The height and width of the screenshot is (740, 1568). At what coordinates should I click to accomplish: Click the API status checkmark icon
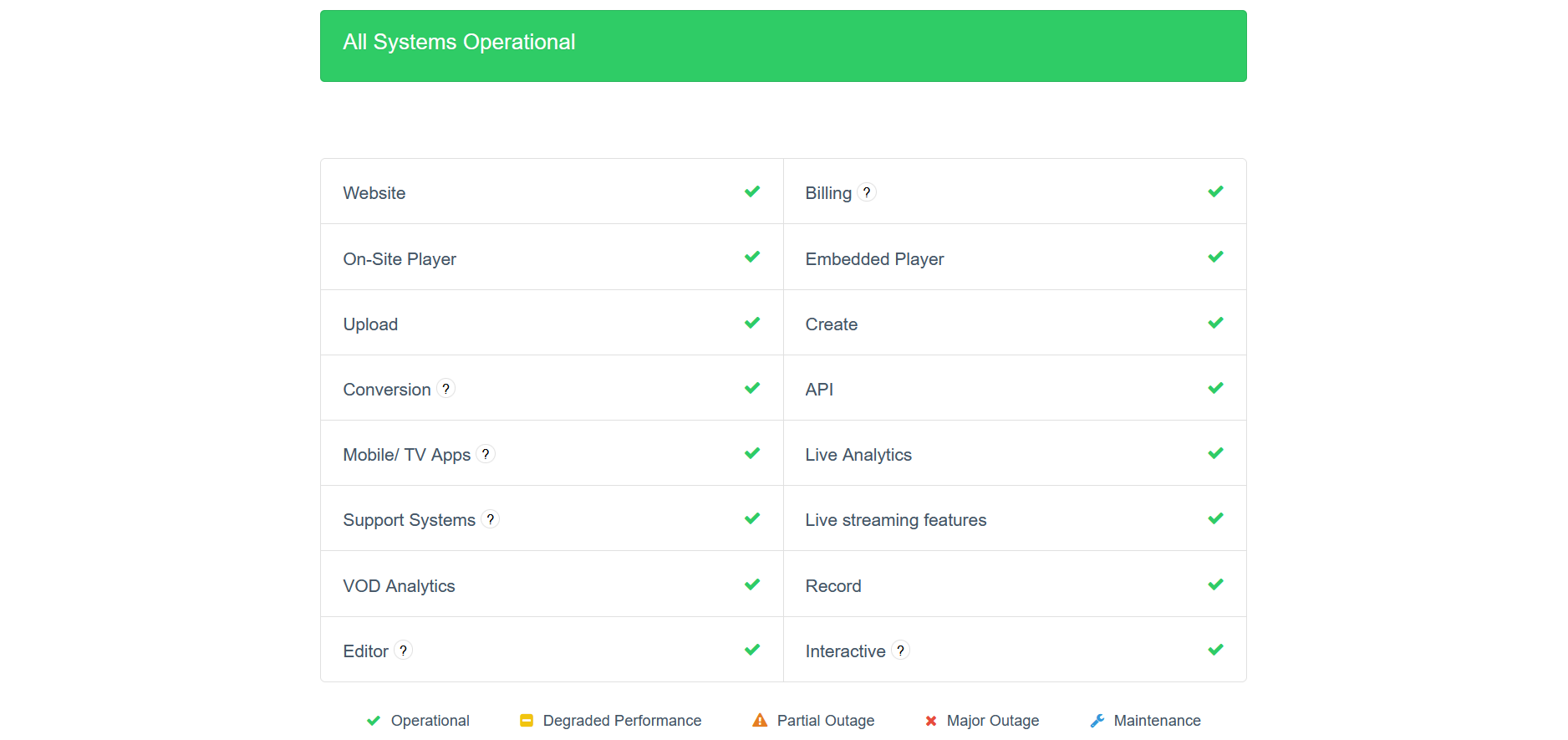(x=1215, y=388)
